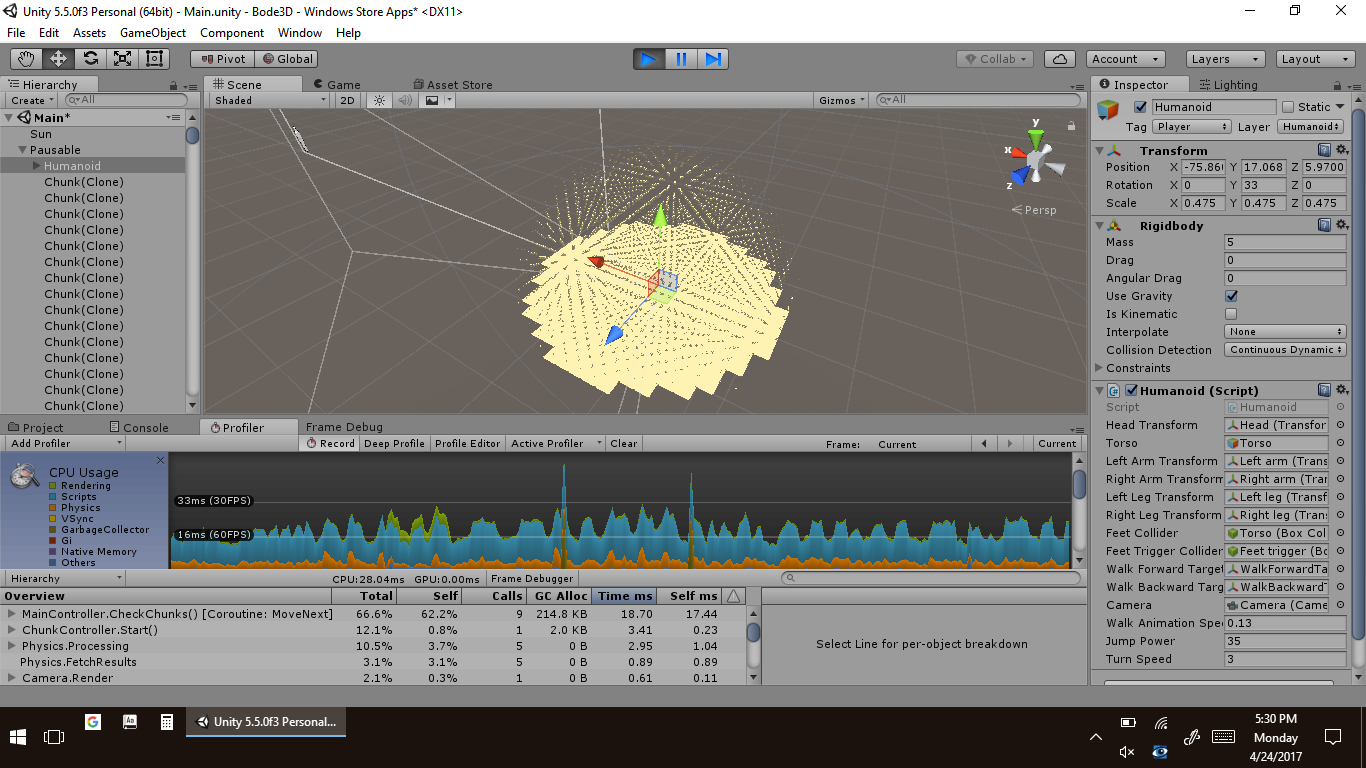Uncheck the Use Gravity checkbox
Screen dimensions: 1366x768
point(1231,296)
